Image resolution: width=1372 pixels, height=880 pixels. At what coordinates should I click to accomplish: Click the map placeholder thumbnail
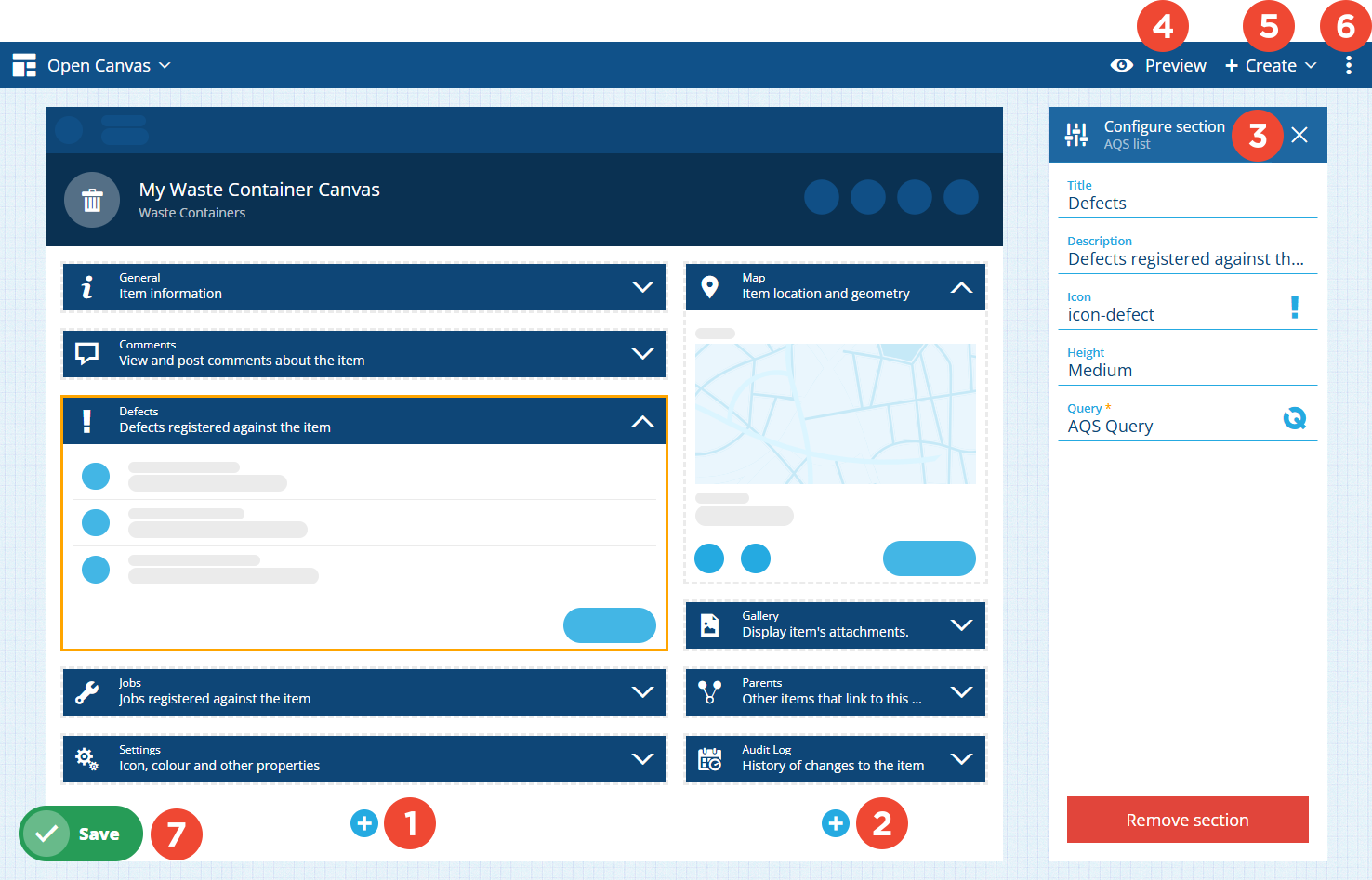point(835,414)
